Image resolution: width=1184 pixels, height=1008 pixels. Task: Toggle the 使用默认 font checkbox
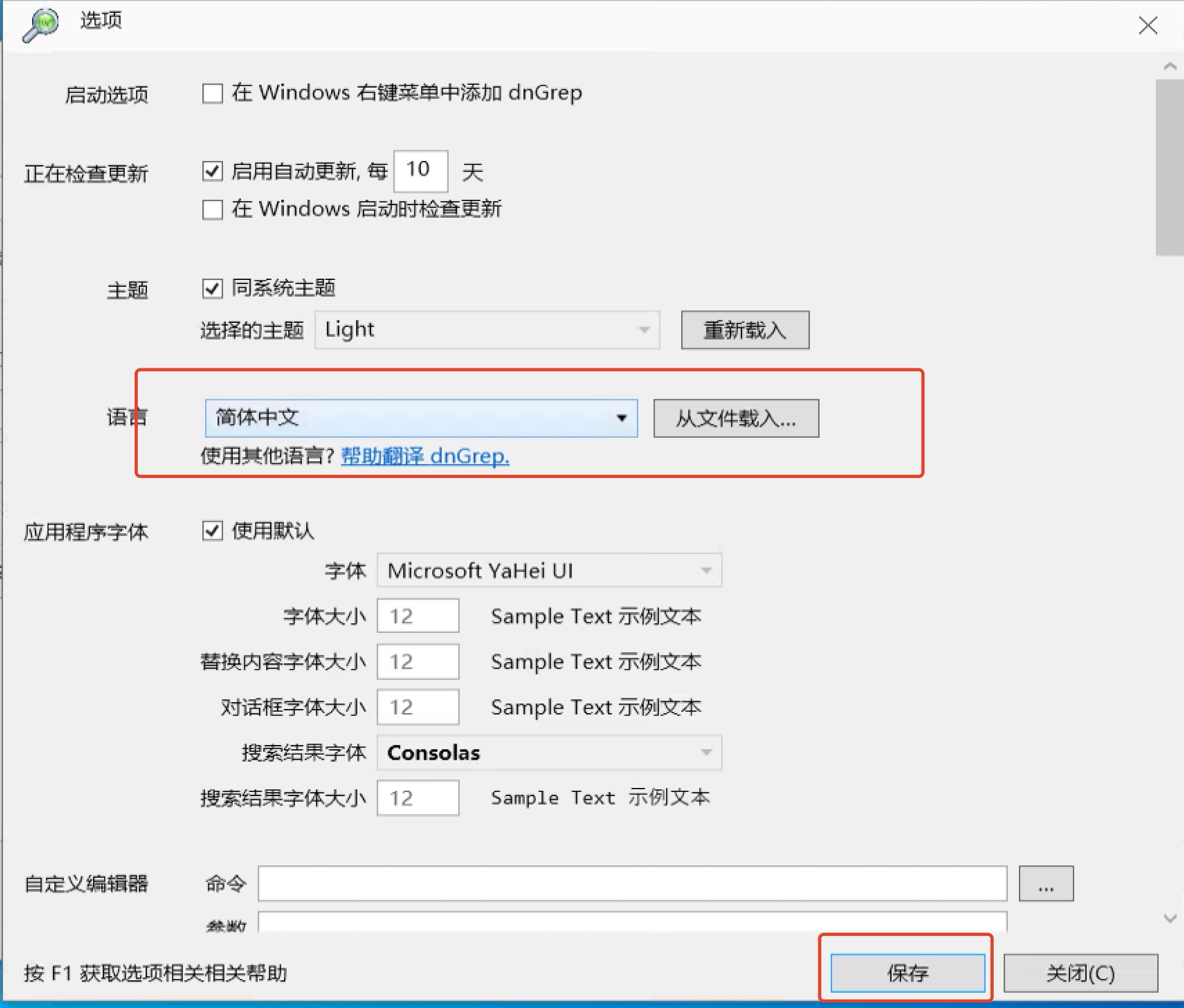tap(212, 532)
